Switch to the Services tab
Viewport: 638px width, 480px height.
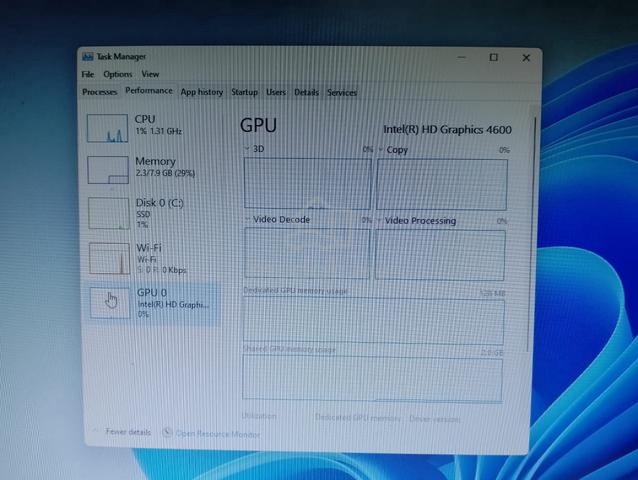pyautogui.click(x=342, y=93)
